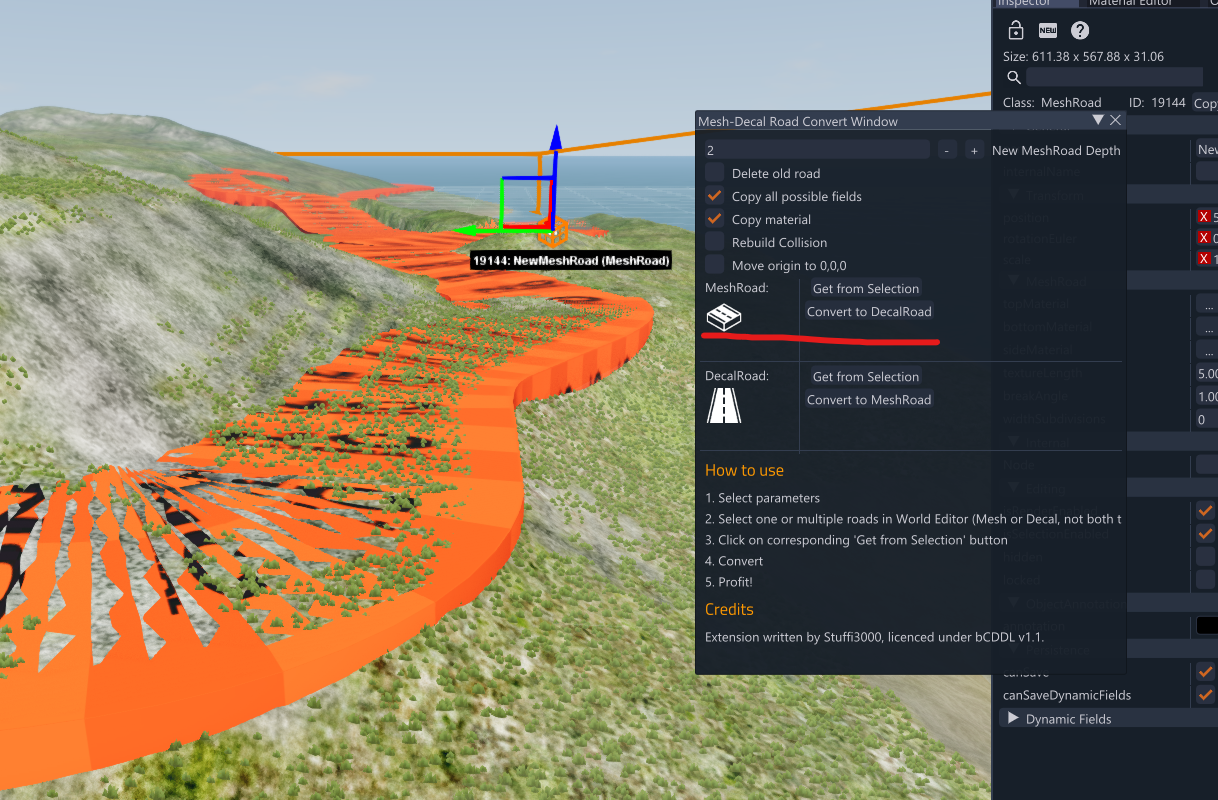This screenshot has height=800, width=1218.
Task: Click the Inspector search magnifier icon
Action: click(1014, 77)
